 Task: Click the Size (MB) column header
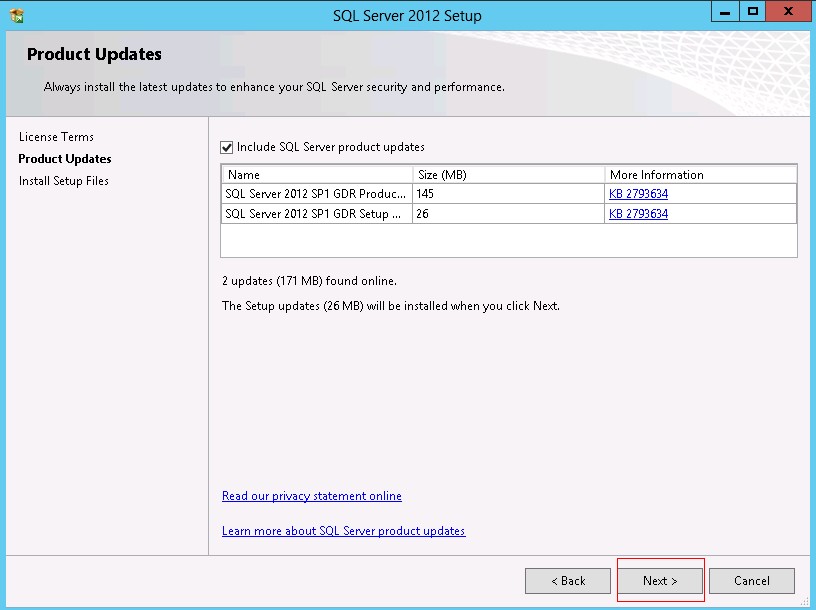tap(508, 174)
